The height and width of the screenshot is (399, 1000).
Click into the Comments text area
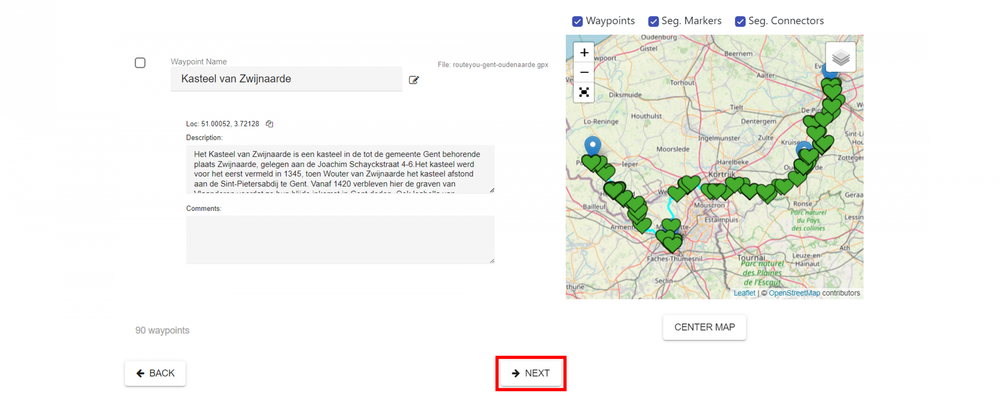341,240
